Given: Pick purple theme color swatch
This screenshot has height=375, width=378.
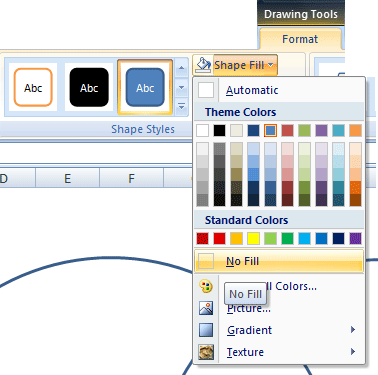Looking at the screenshot, I should pyautogui.click(x=321, y=130).
